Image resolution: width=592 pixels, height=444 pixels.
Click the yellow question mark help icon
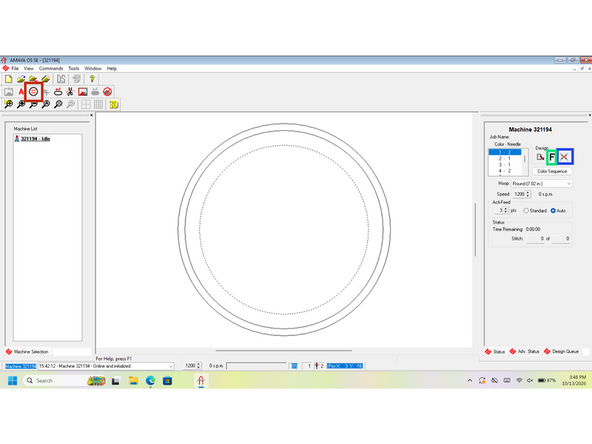point(92,79)
